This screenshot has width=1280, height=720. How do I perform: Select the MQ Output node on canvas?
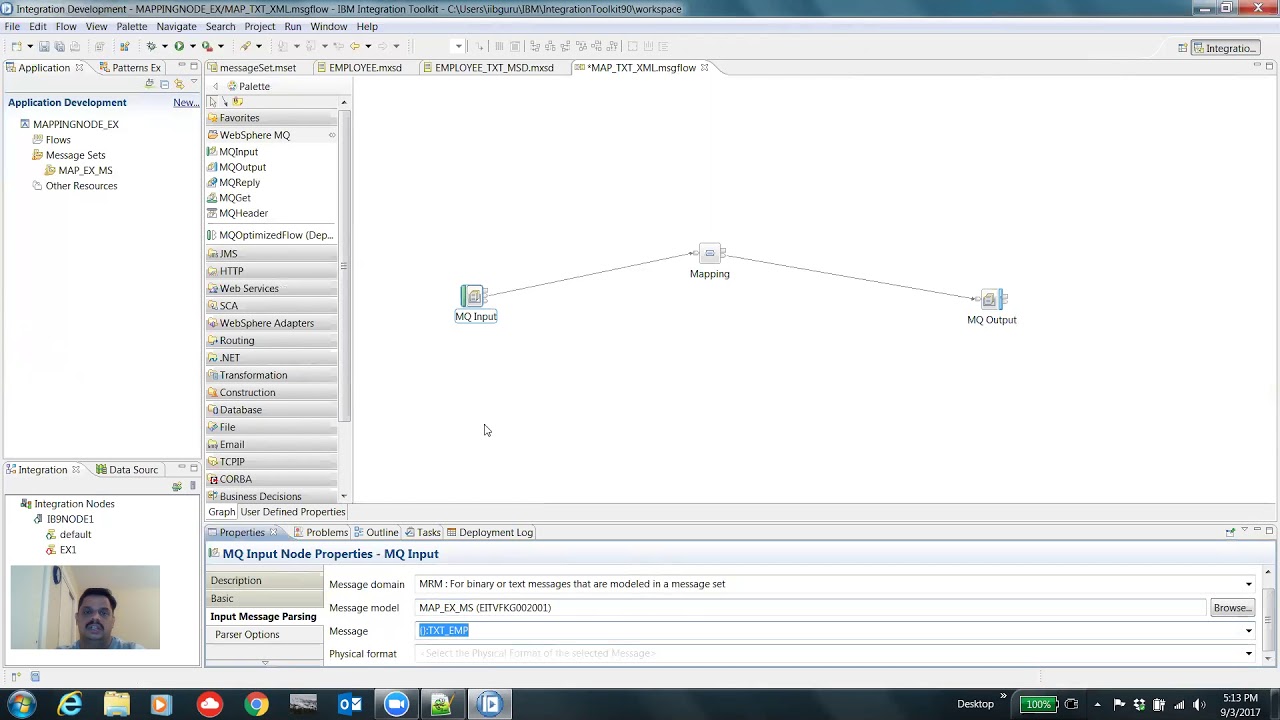[x=991, y=299]
